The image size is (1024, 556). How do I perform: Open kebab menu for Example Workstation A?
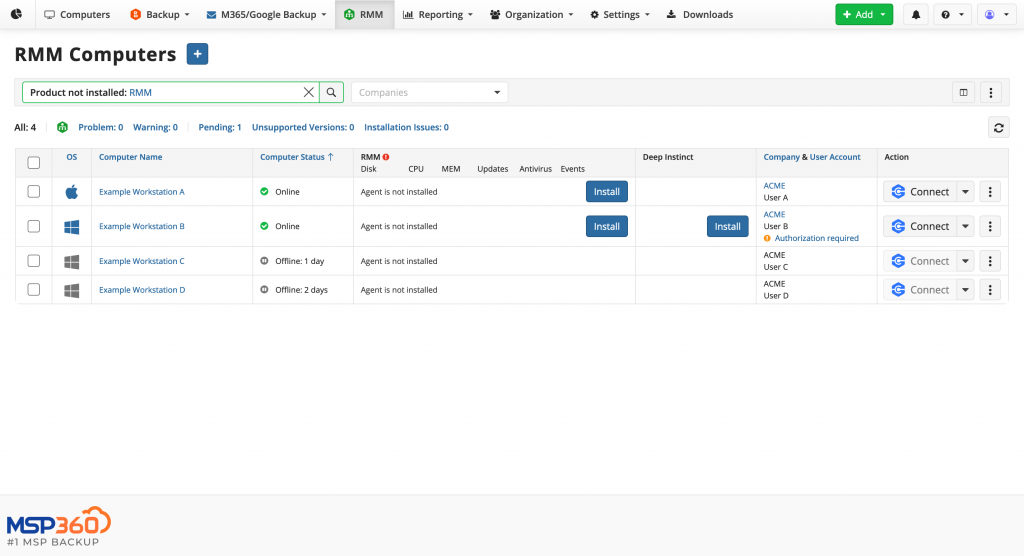click(989, 192)
